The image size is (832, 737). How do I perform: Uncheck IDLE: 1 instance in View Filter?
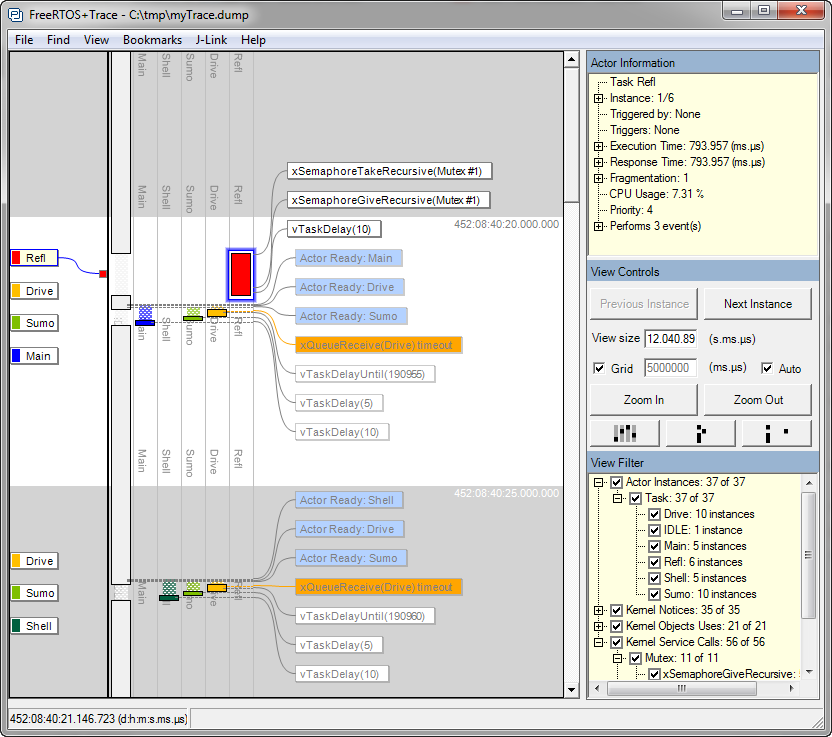[655, 530]
